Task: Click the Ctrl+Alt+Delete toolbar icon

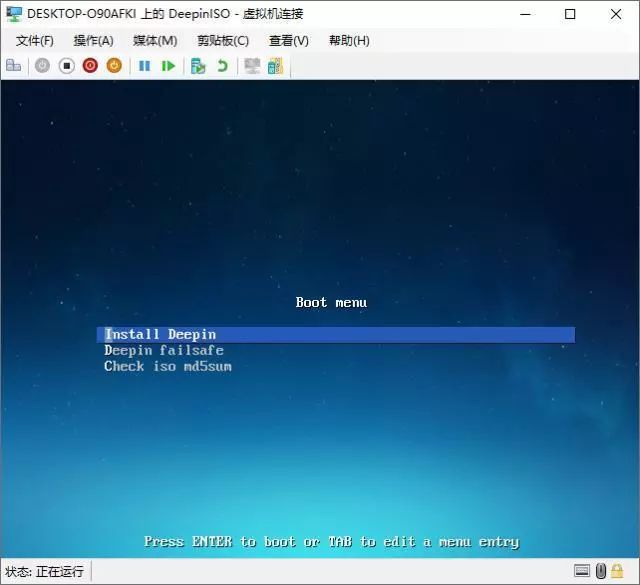Action: pos(13,65)
